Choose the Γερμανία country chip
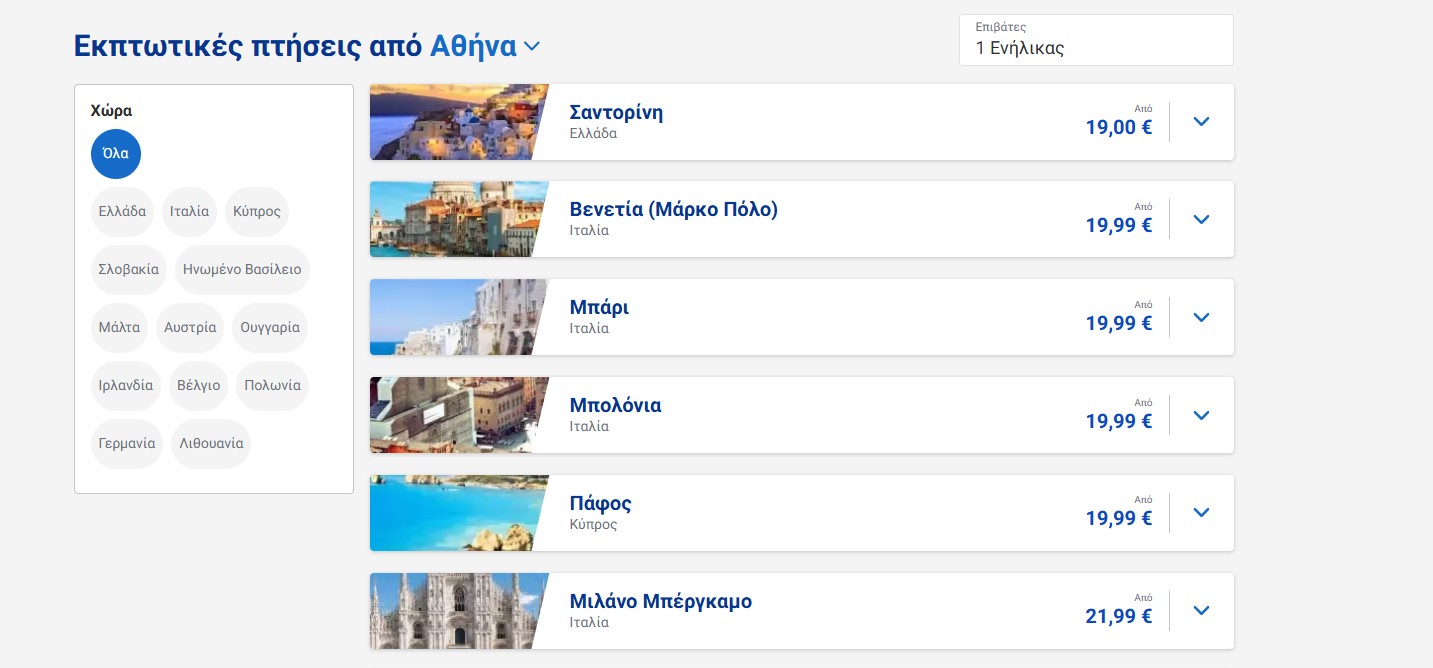This screenshot has width=1433, height=668. (127, 444)
